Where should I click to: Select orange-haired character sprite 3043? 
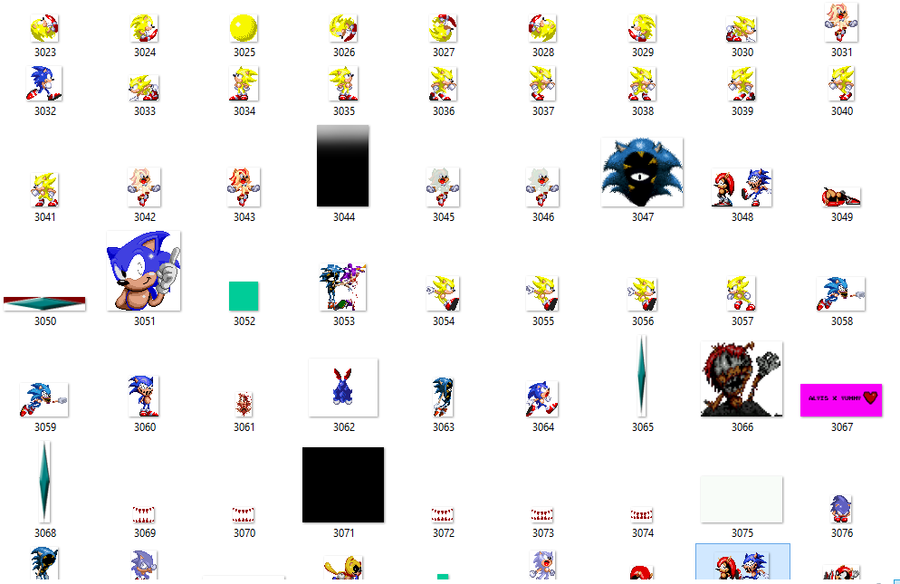coord(244,187)
